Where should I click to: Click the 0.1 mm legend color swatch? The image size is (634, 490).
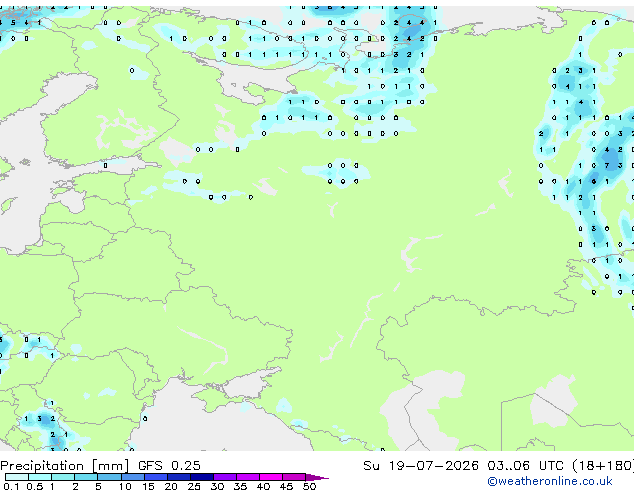(x=17, y=477)
